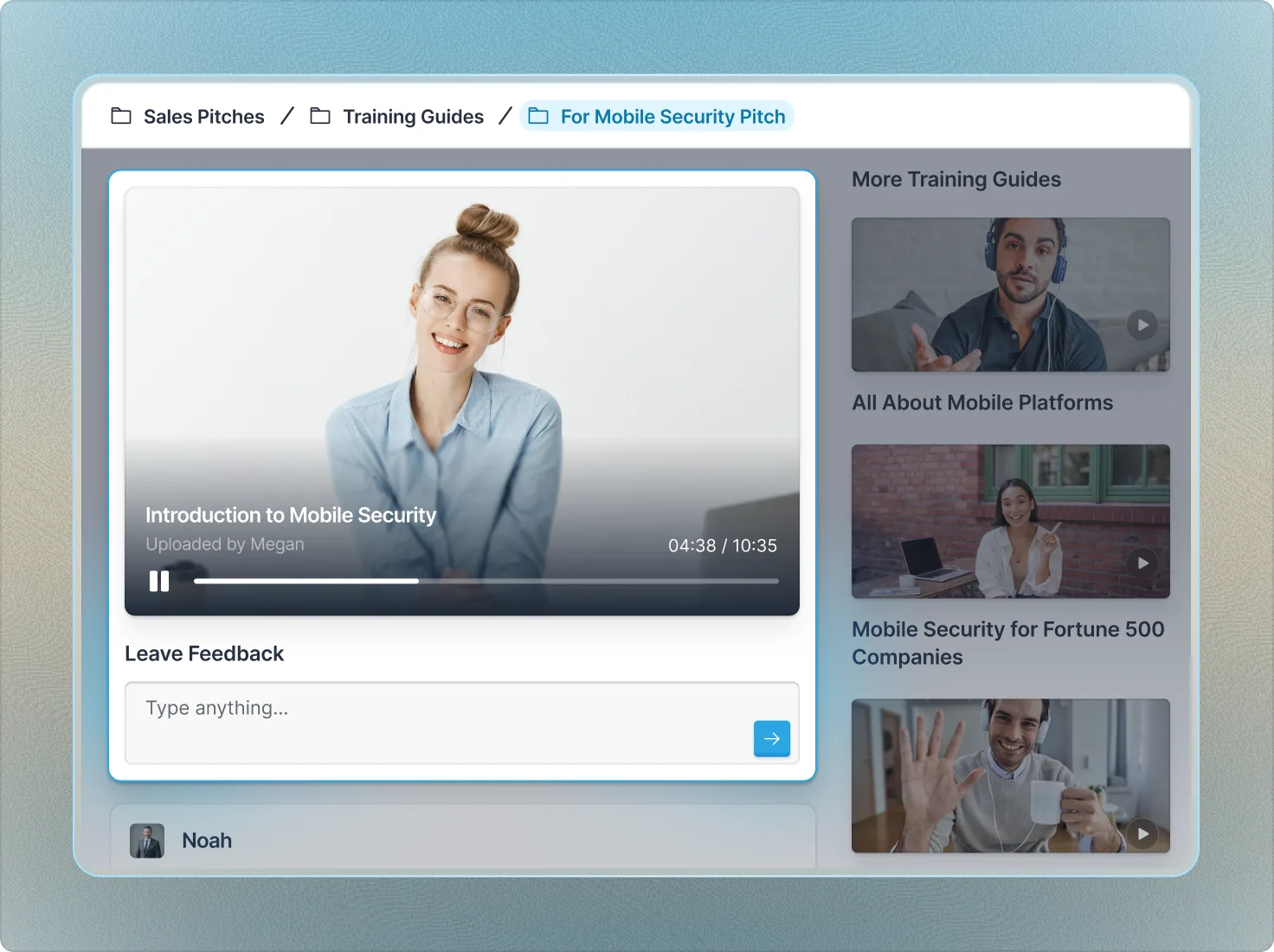
Task: Click the folder icon beside Training Guides
Action: [320, 116]
